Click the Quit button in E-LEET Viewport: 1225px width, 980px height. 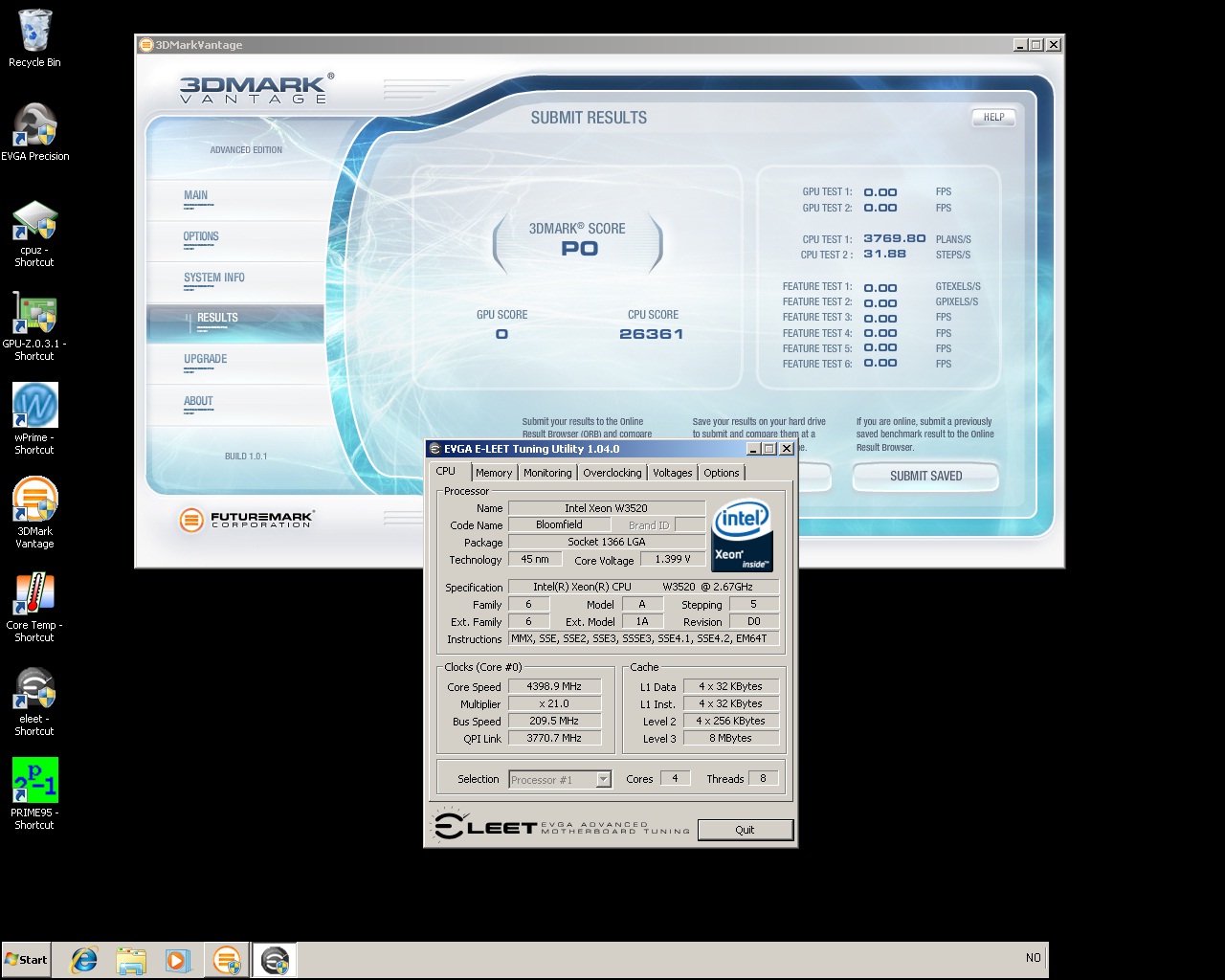[745, 830]
